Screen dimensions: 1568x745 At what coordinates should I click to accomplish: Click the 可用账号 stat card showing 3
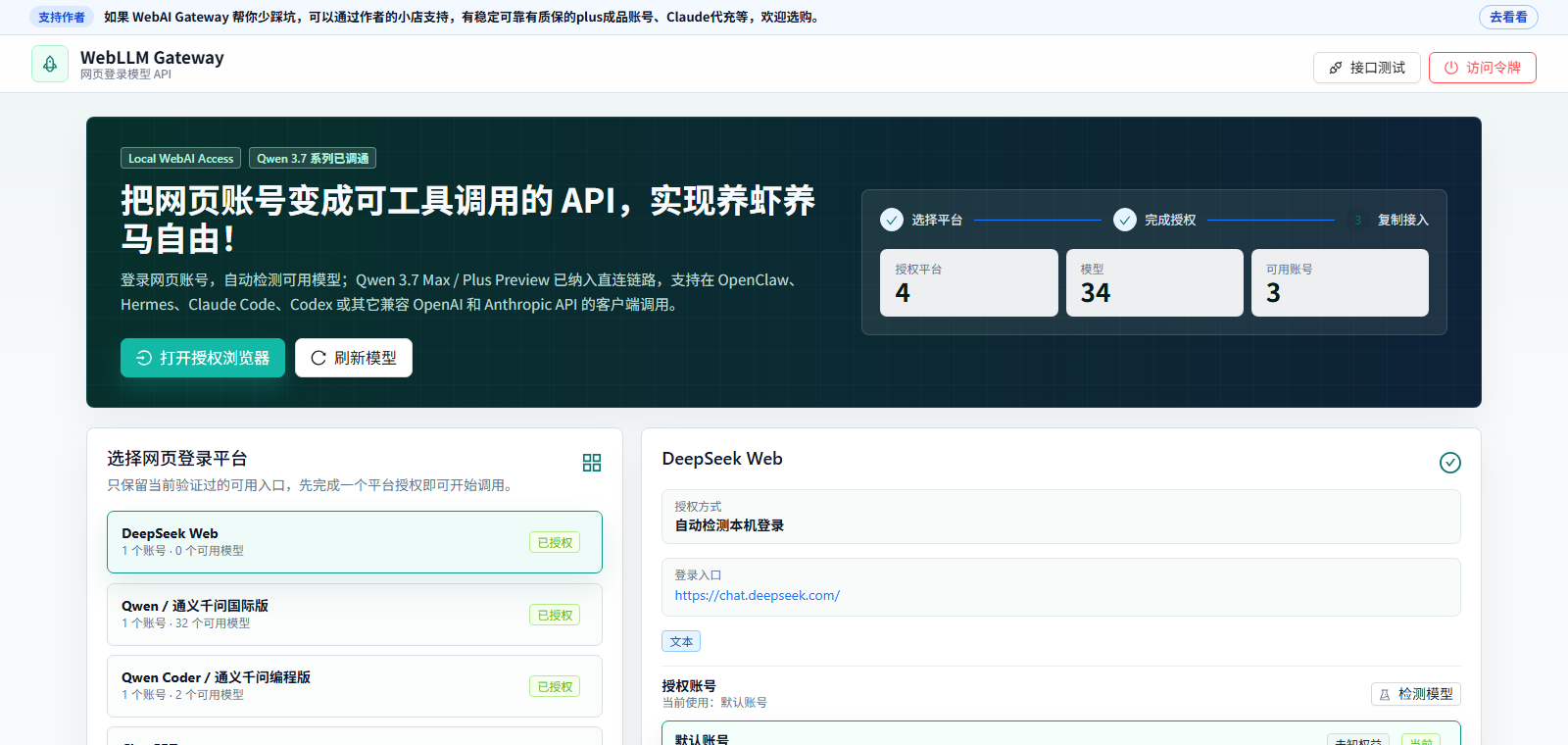coord(1340,282)
